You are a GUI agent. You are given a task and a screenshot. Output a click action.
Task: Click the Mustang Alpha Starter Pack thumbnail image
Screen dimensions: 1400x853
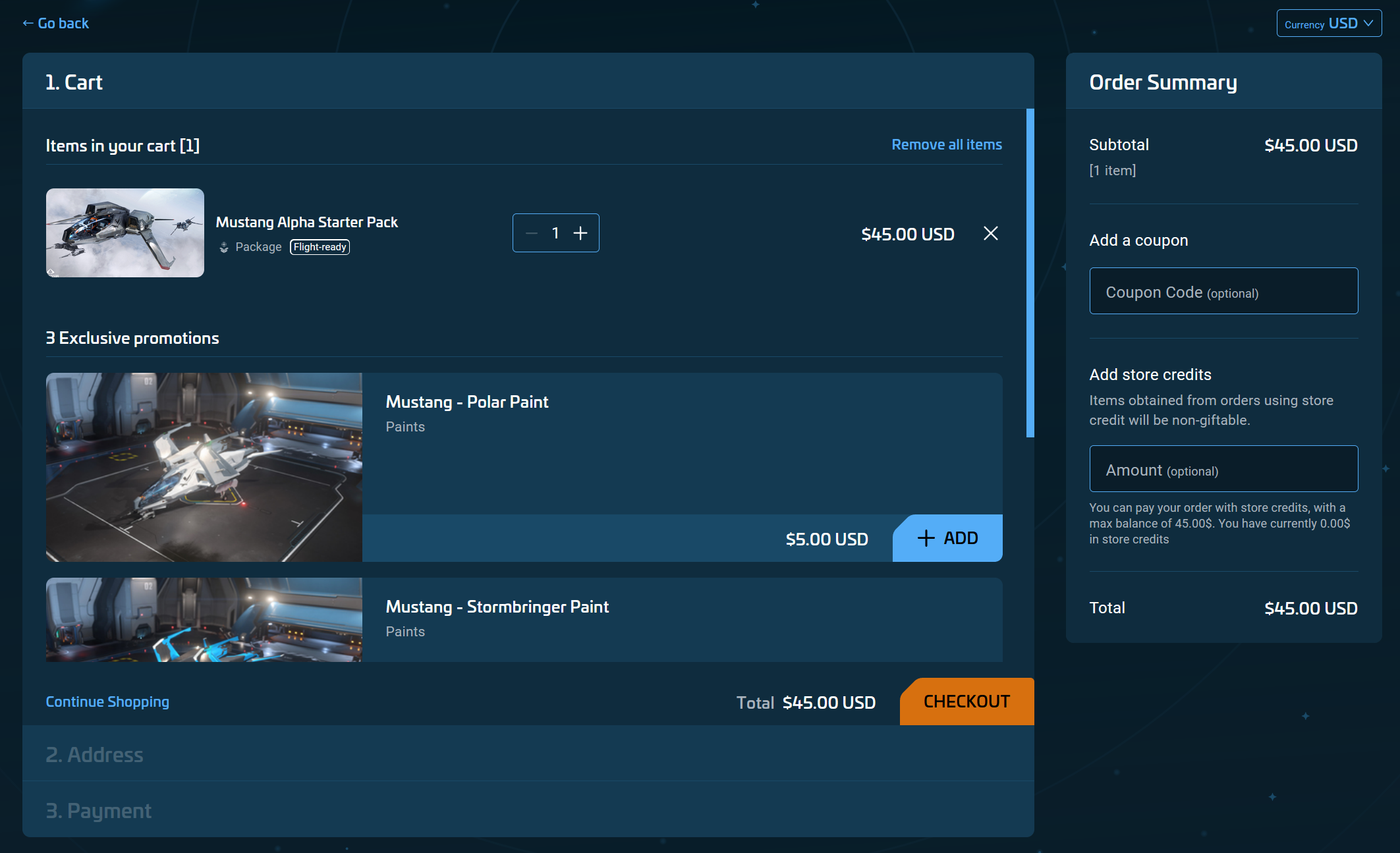(125, 233)
